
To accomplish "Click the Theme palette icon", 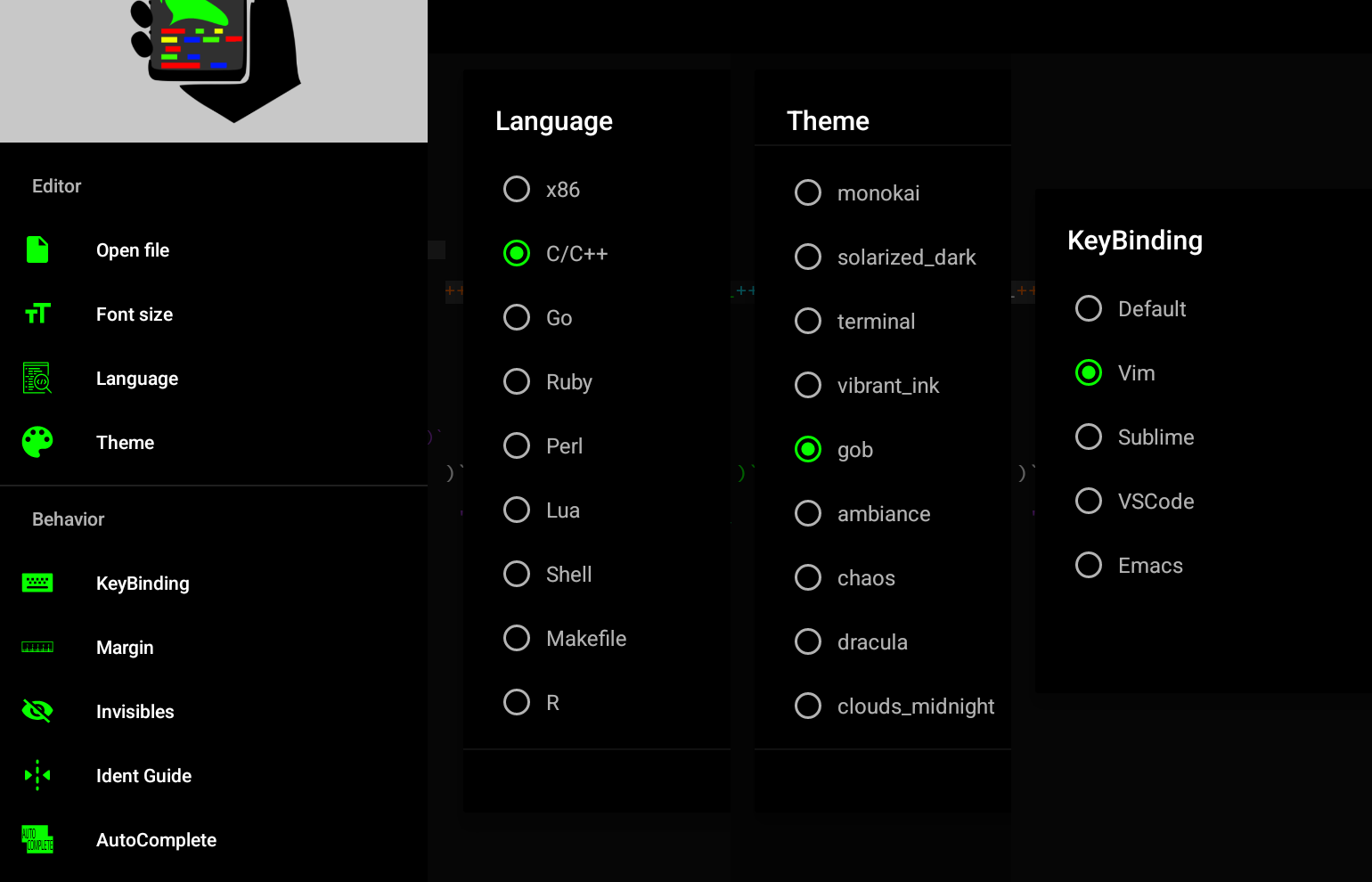I will click(37, 442).
